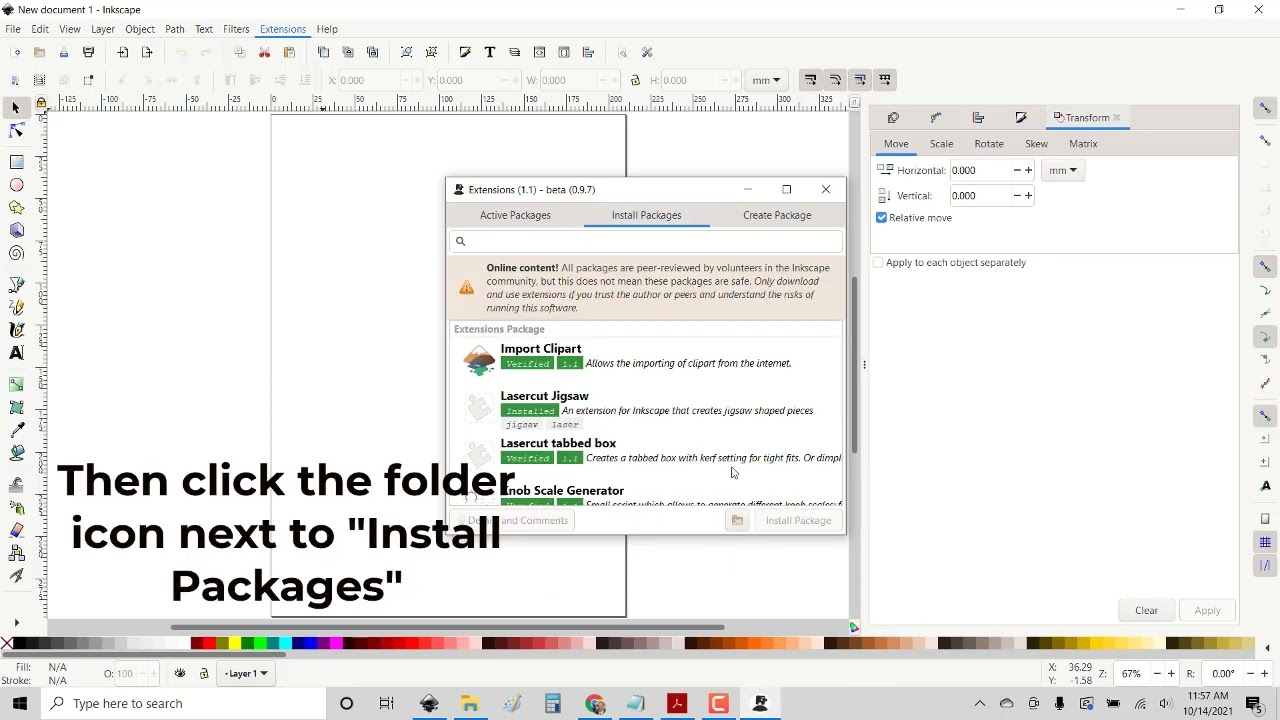The height and width of the screenshot is (720, 1280).
Task: Click the Horizontal value input field
Action: coord(980,170)
